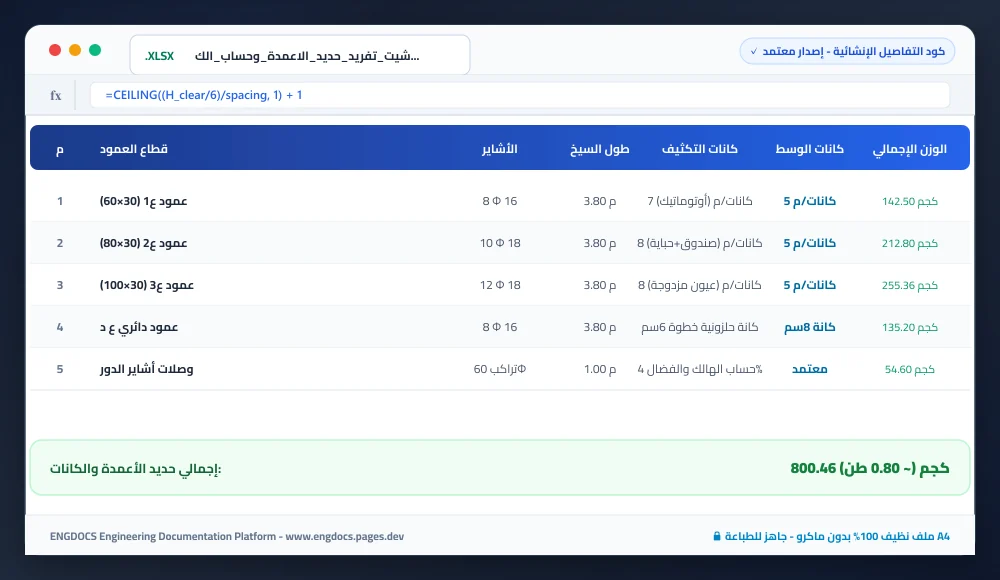This screenshot has height=580, width=1000.
Task: Click the '8 كانات/م (صندوق+حباية)' cell
Action: (700, 243)
